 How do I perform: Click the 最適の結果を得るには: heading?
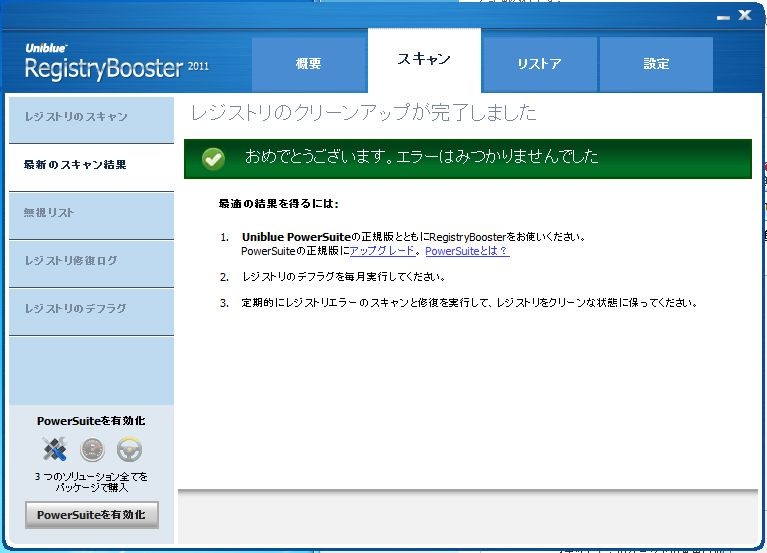(x=278, y=203)
